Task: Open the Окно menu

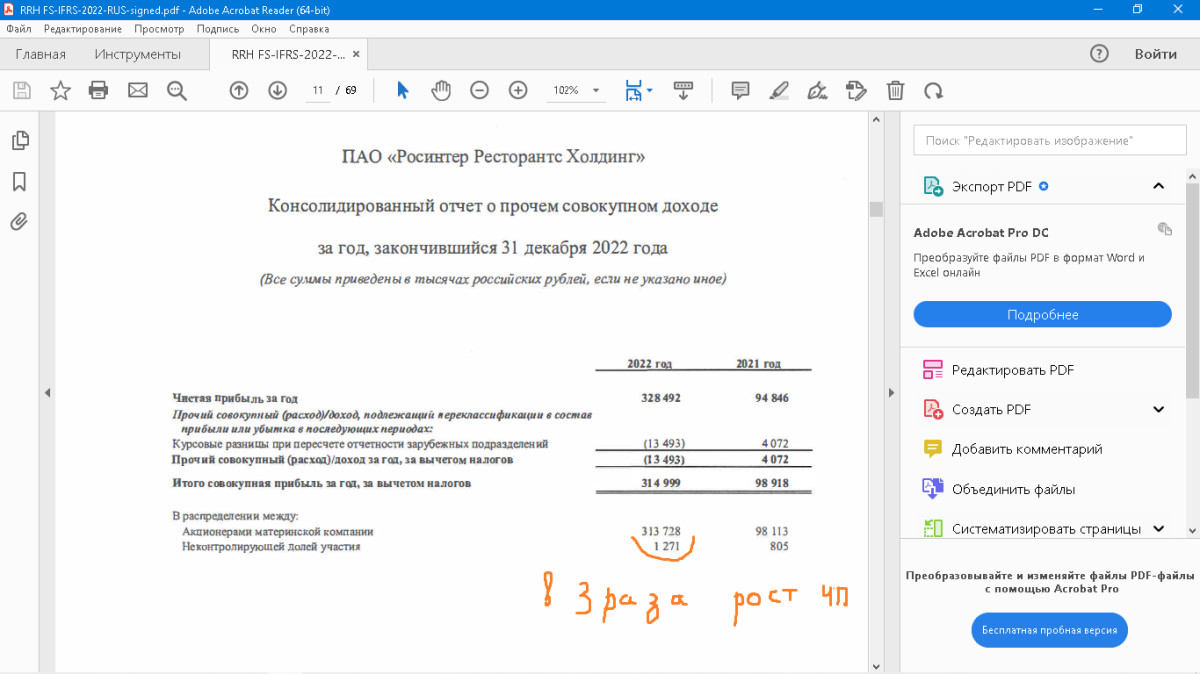Action: point(264,29)
